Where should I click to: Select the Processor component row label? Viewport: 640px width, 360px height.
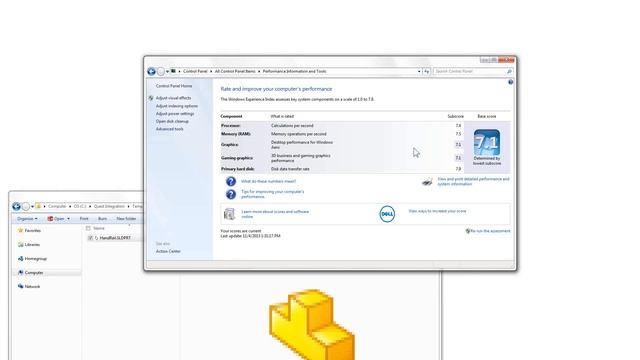231,126
